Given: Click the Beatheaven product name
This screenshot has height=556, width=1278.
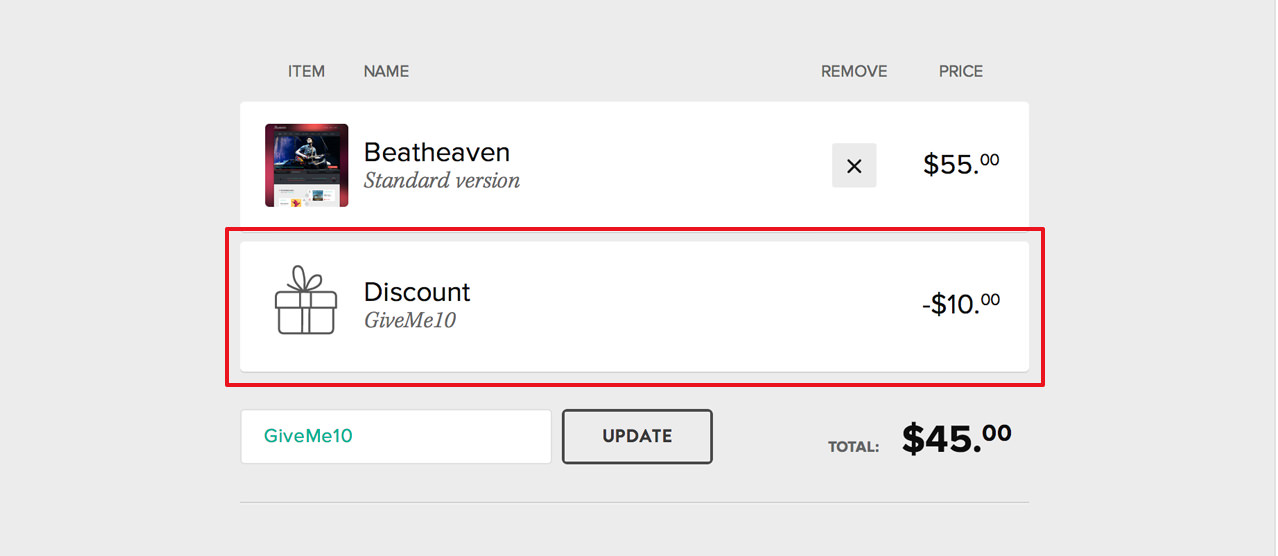Looking at the screenshot, I should click(437, 152).
